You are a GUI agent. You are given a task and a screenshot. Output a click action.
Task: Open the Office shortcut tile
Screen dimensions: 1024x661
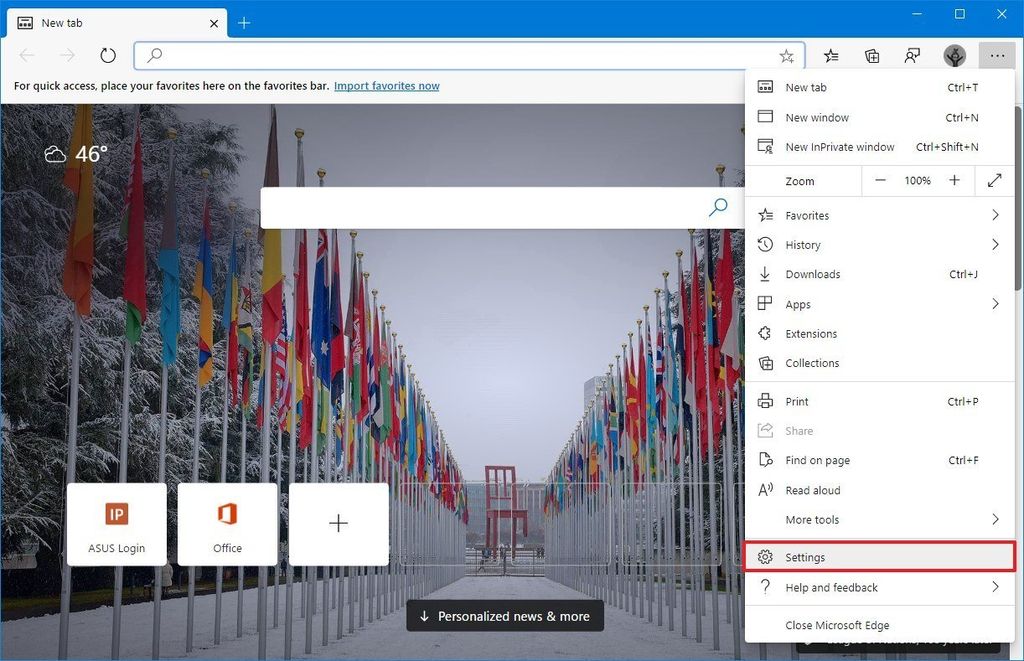pyautogui.click(x=227, y=523)
